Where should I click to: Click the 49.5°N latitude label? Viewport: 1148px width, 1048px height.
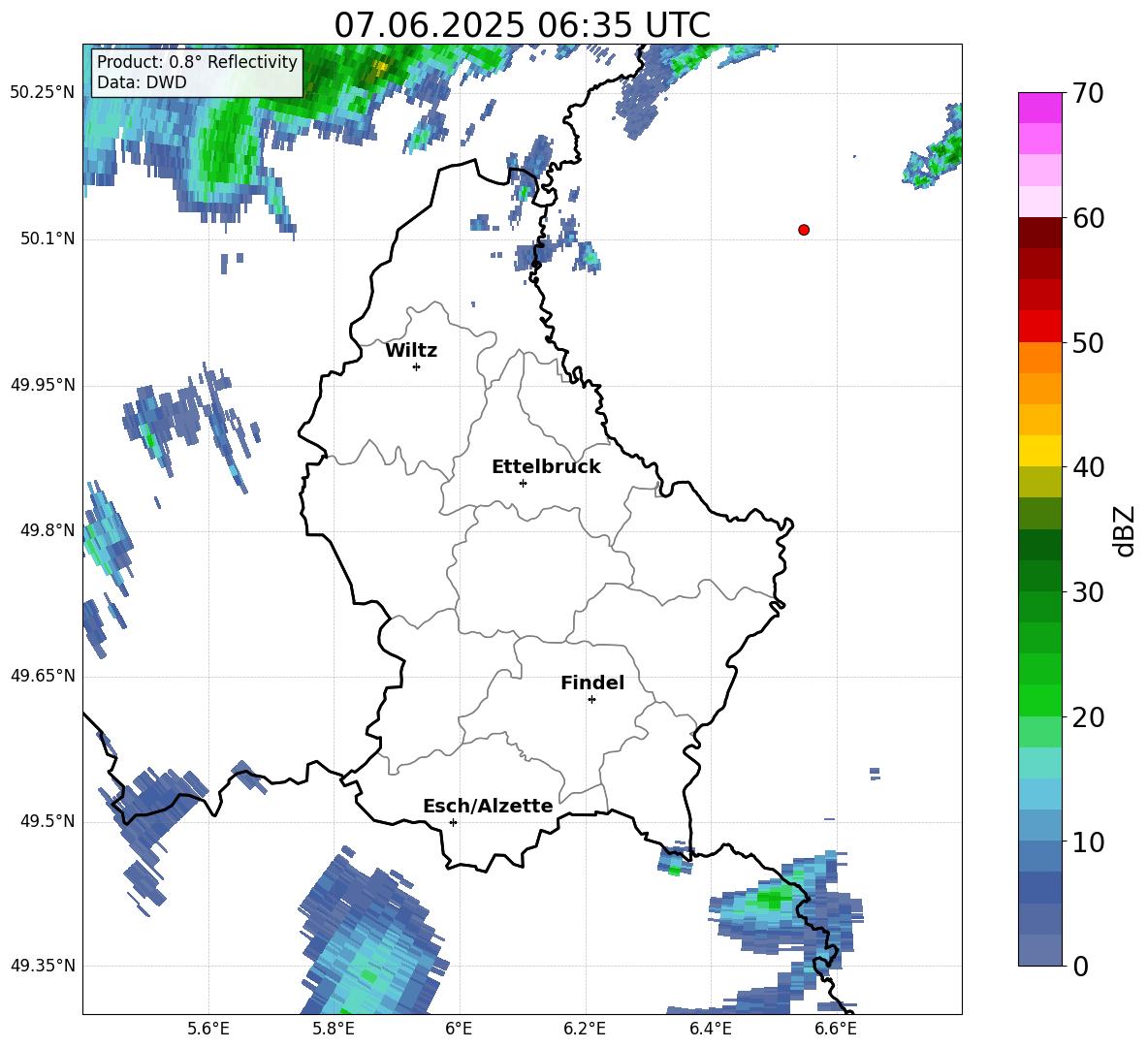47,821
